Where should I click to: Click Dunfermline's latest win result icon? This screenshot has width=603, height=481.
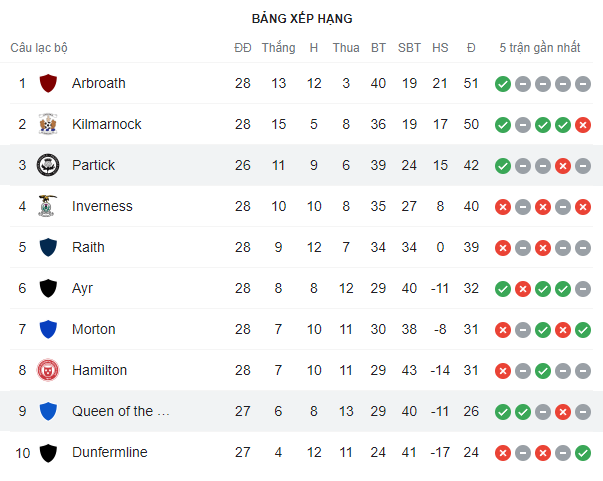tap(583, 453)
